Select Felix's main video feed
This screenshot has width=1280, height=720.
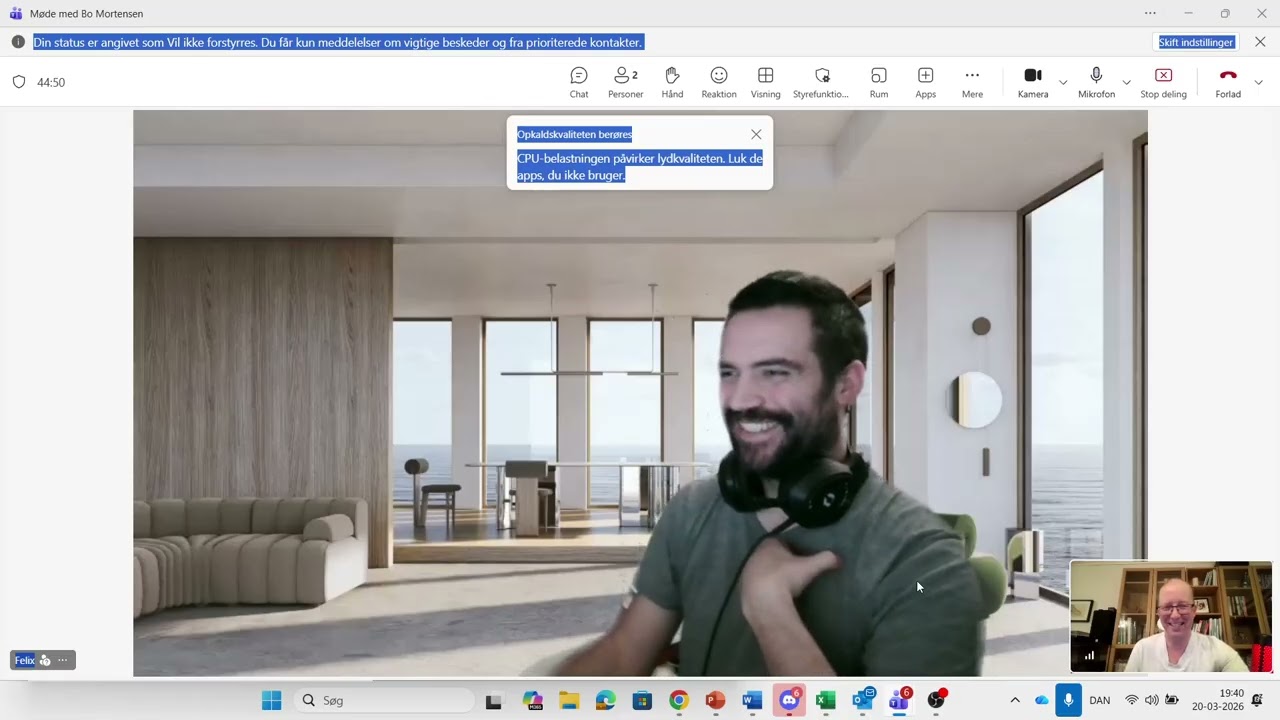640,393
